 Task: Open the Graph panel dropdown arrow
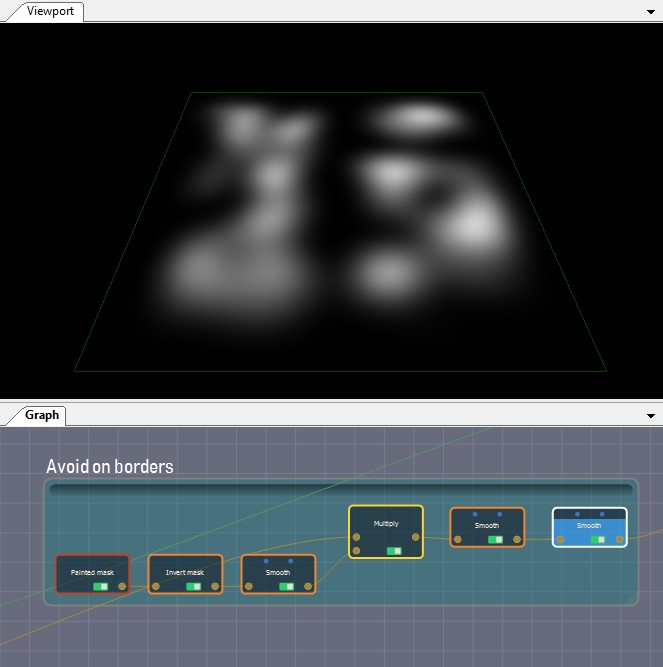pyautogui.click(x=652, y=415)
